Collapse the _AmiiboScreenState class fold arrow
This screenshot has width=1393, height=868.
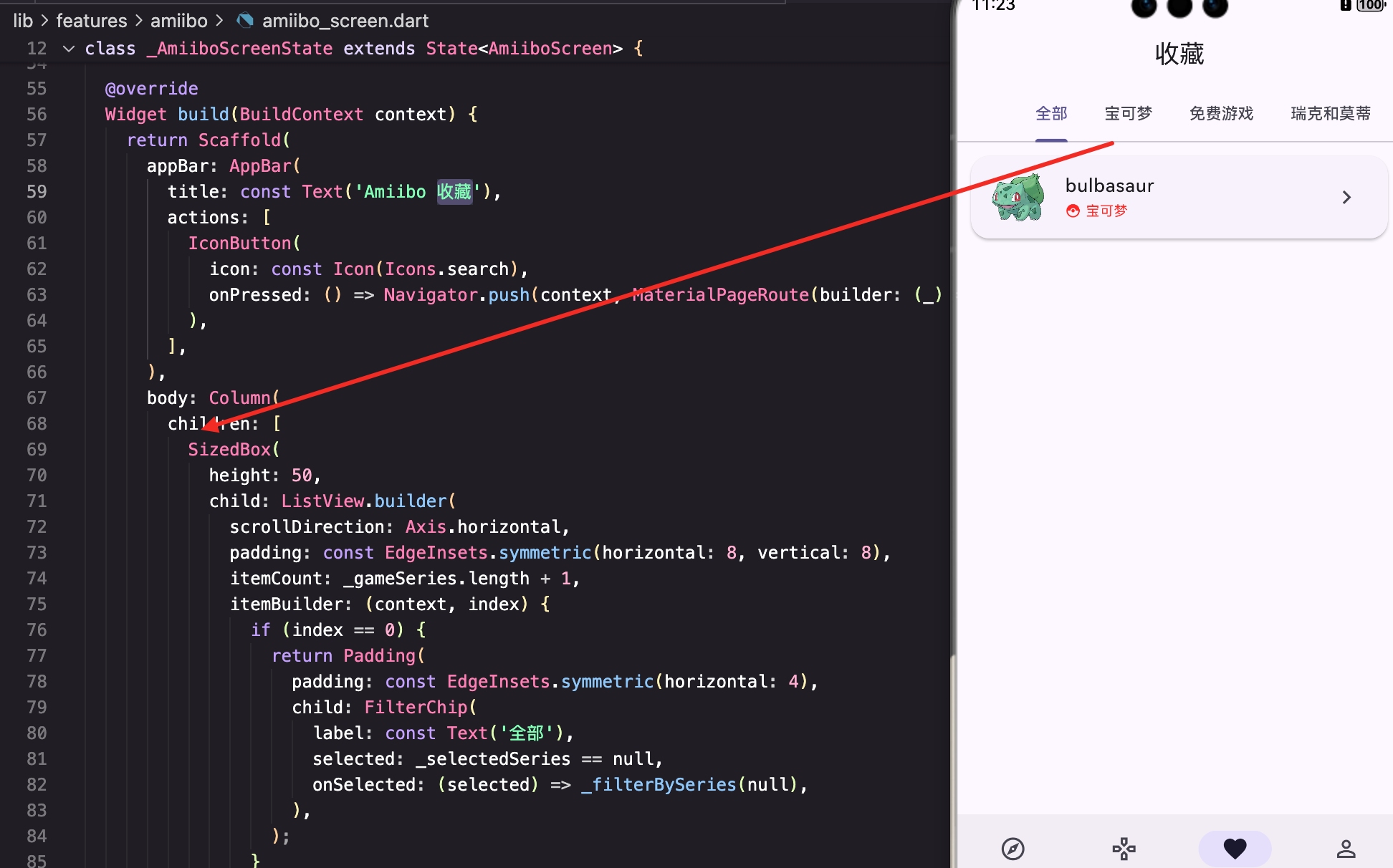pos(69,49)
